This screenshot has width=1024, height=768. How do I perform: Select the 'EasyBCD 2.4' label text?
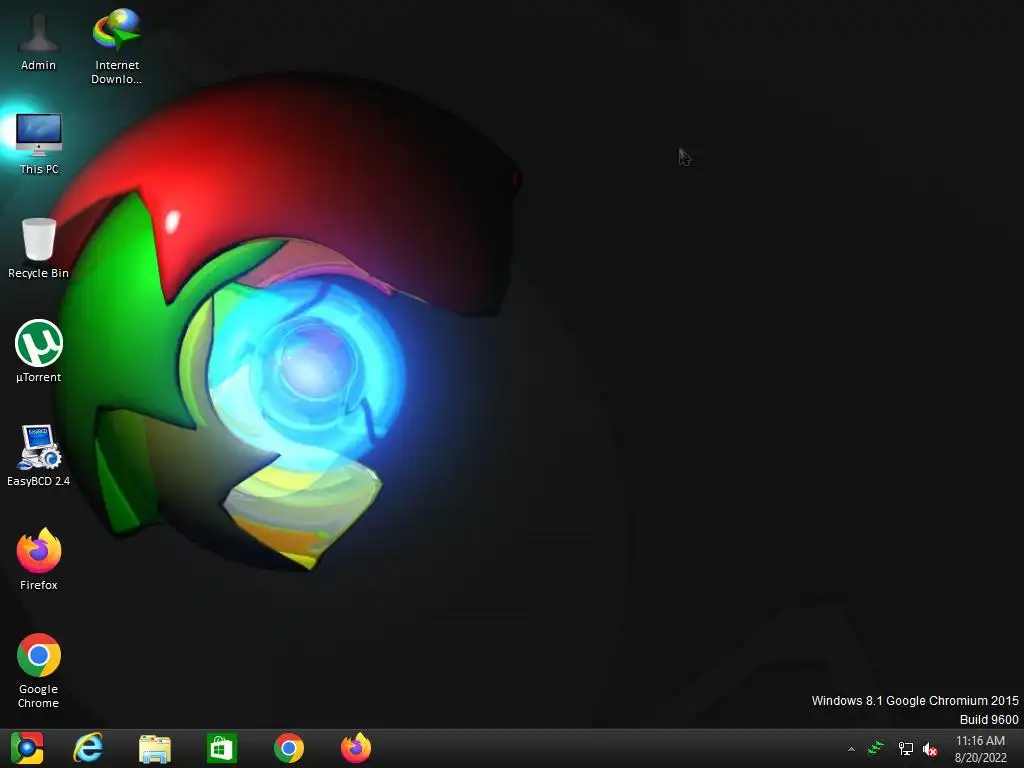[39, 481]
